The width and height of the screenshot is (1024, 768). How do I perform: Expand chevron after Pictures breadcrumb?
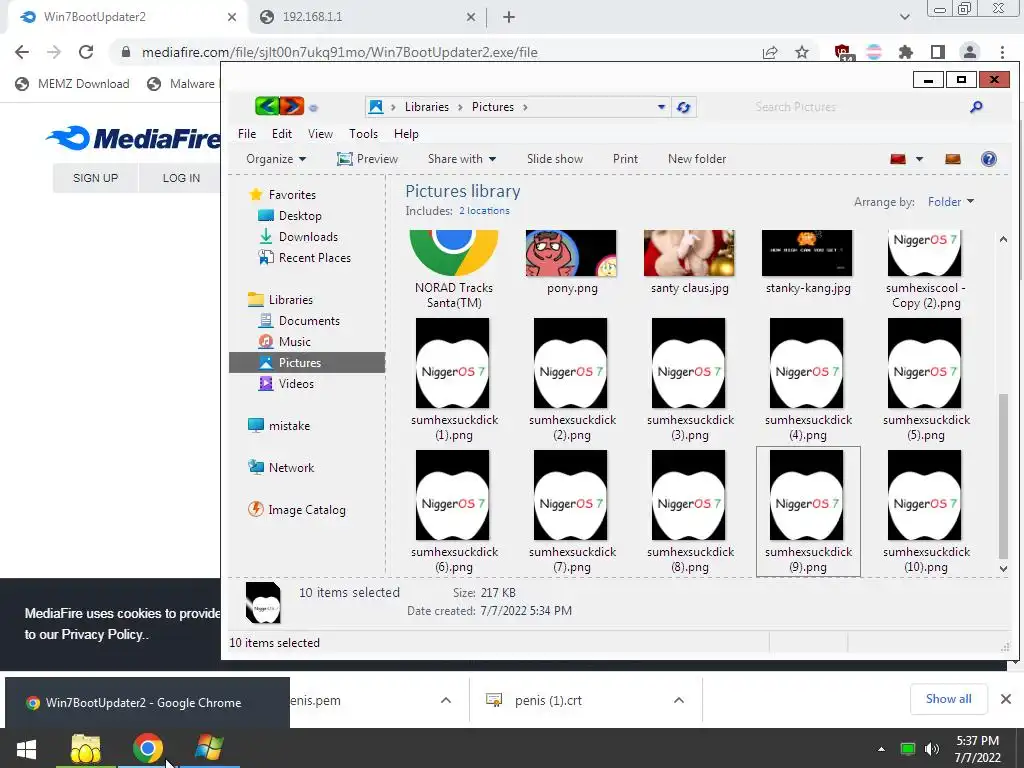(525, 107)
